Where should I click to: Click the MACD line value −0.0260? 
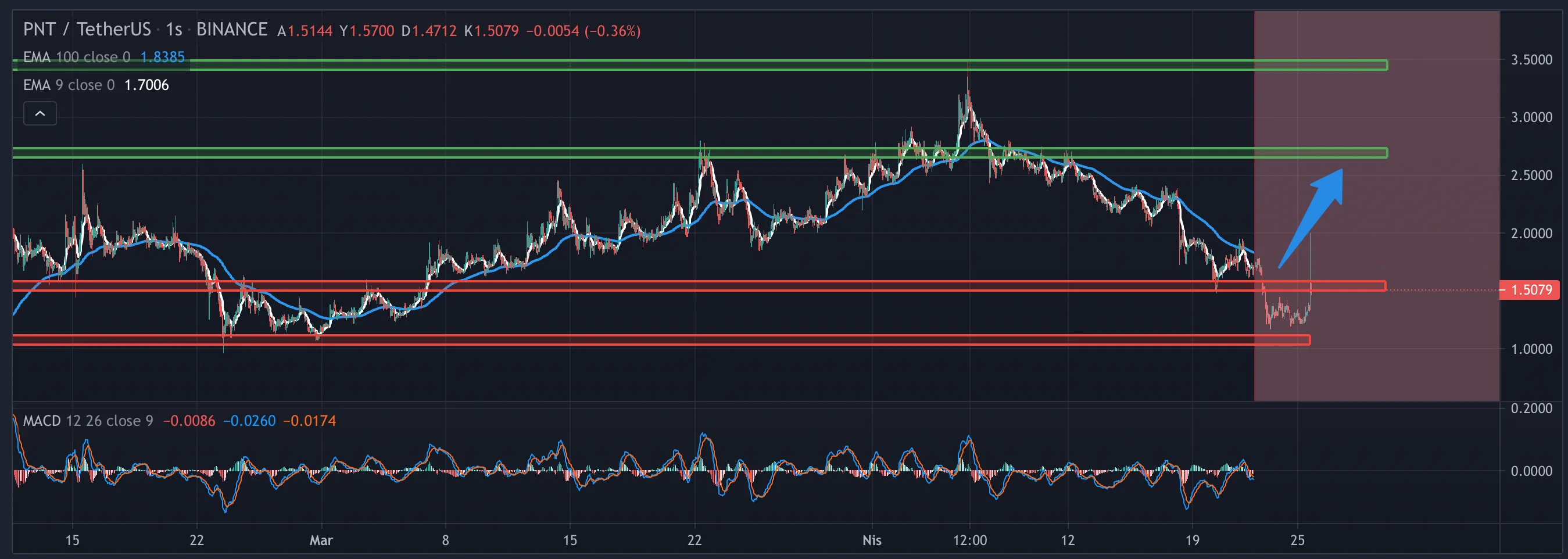[249, 421]
